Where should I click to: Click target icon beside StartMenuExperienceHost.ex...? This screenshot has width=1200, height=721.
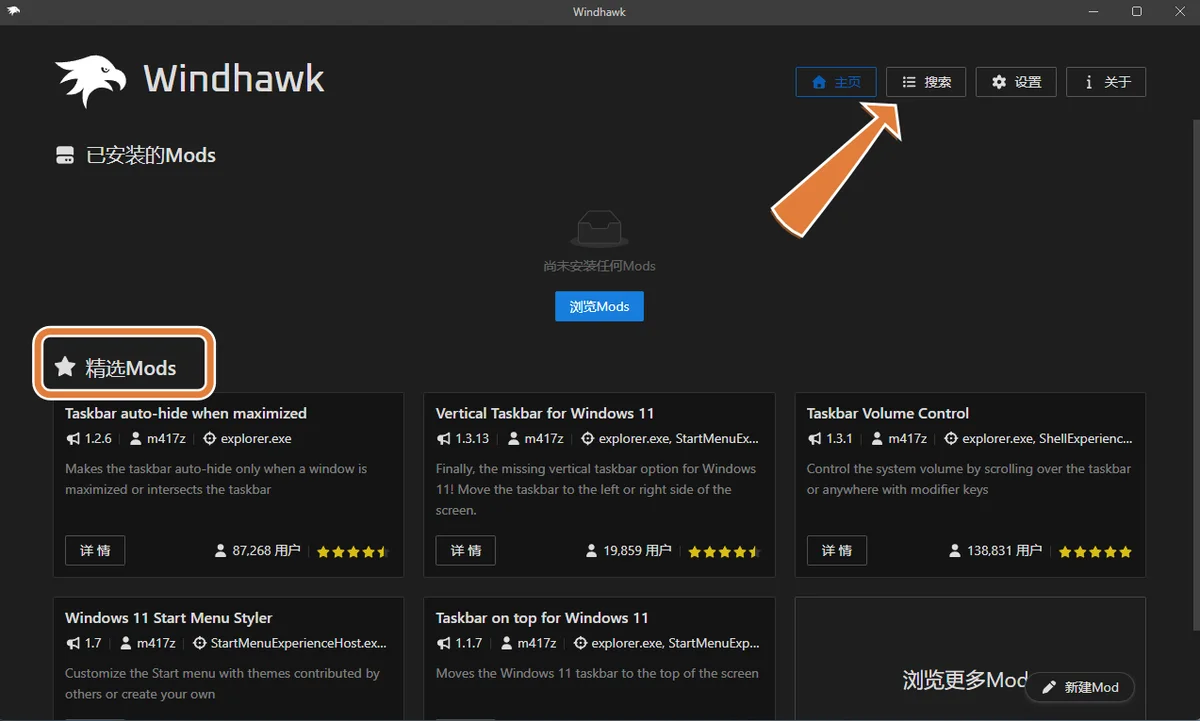click(x=199, y=644)
